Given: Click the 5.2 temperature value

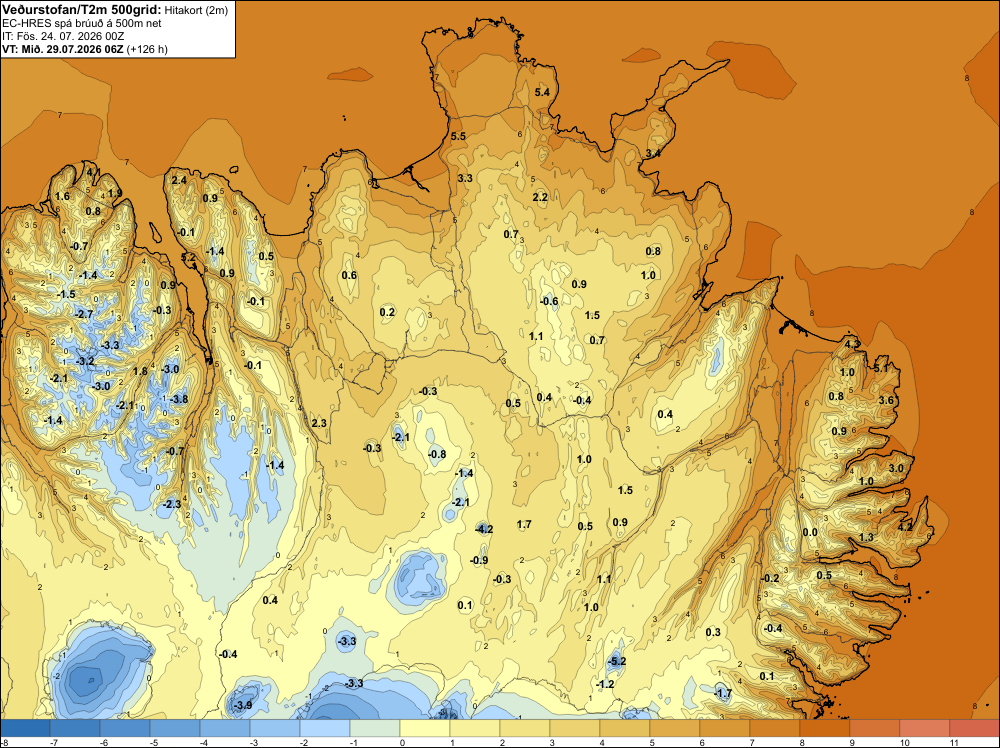Looking at the screenshot, I should [189, 258].
